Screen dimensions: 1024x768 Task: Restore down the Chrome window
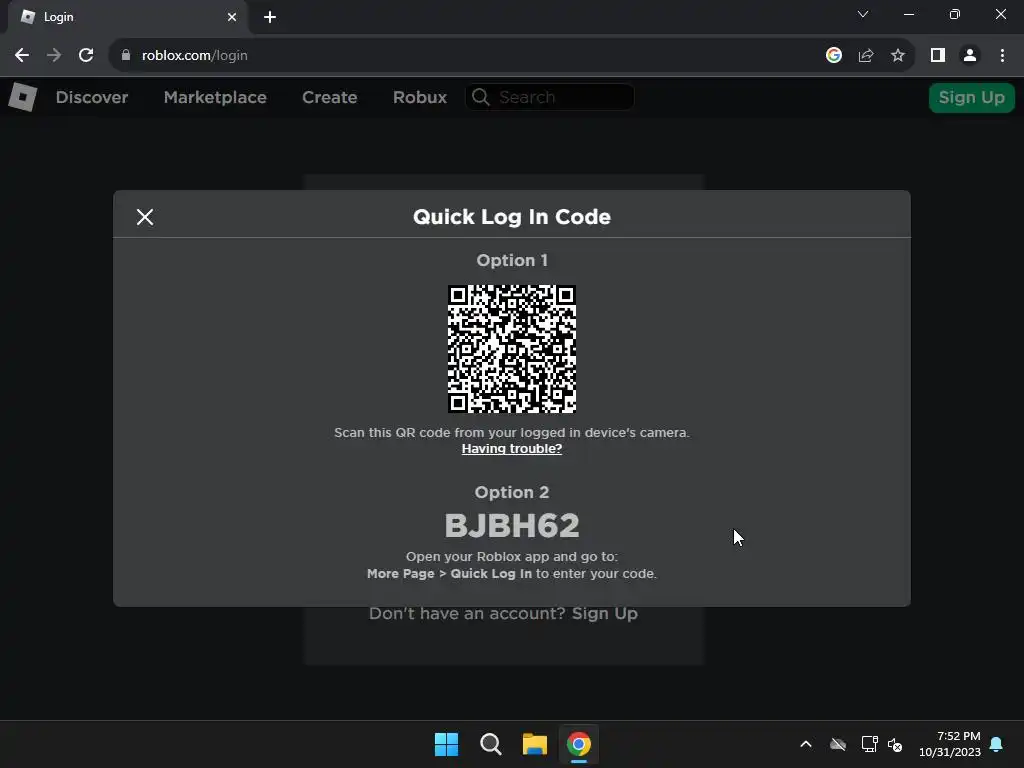pyautogui.click(x=955, y=14)
